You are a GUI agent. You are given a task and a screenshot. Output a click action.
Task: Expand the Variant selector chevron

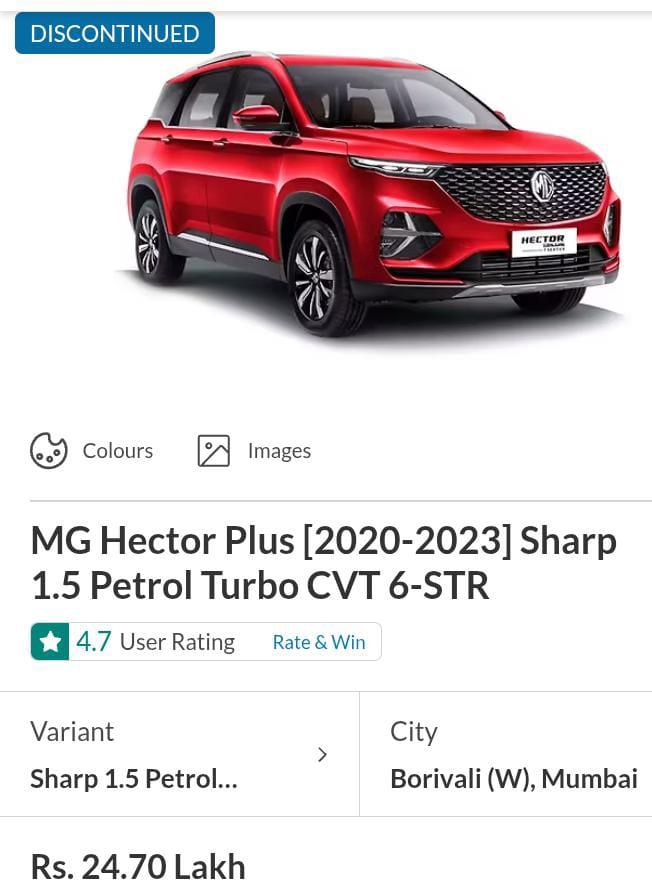click(x=322, y=754)
